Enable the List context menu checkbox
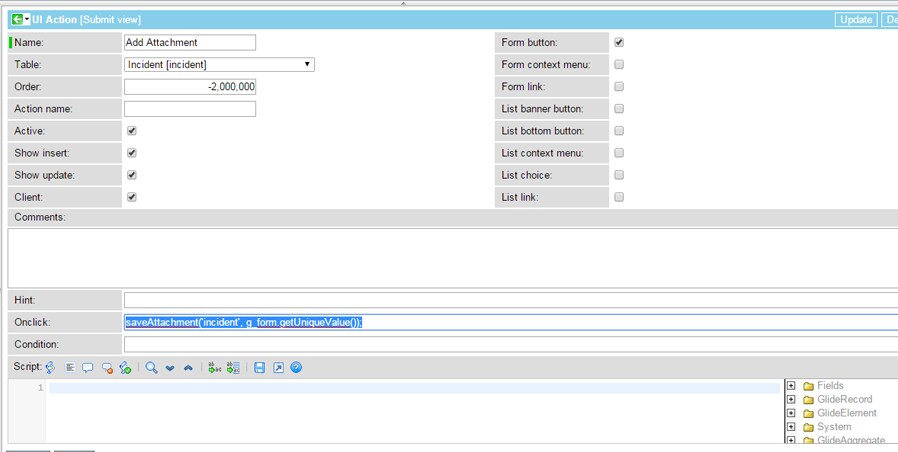The width and height of the screenshot is (898, 452). point(619,153)
